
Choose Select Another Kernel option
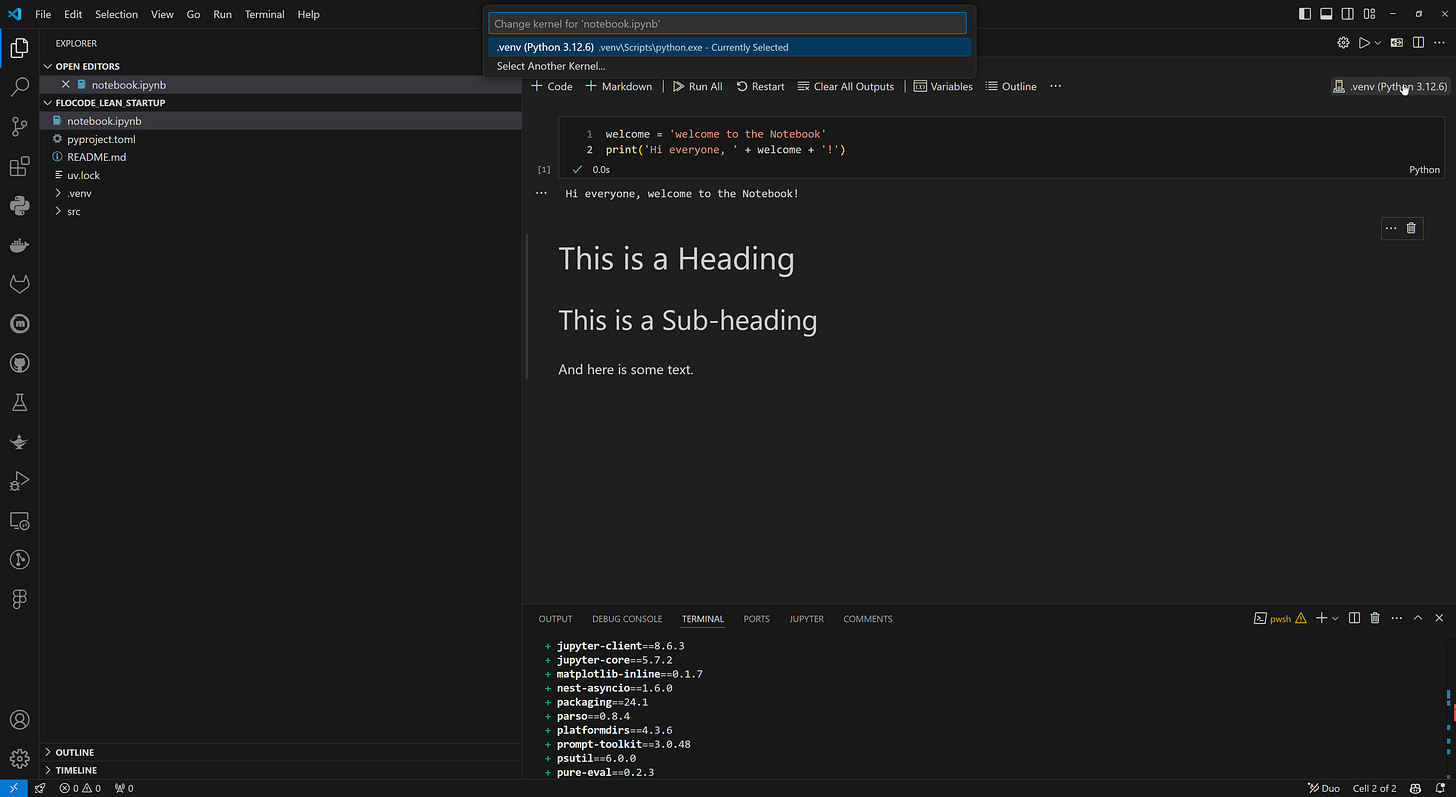click(729, 66)
